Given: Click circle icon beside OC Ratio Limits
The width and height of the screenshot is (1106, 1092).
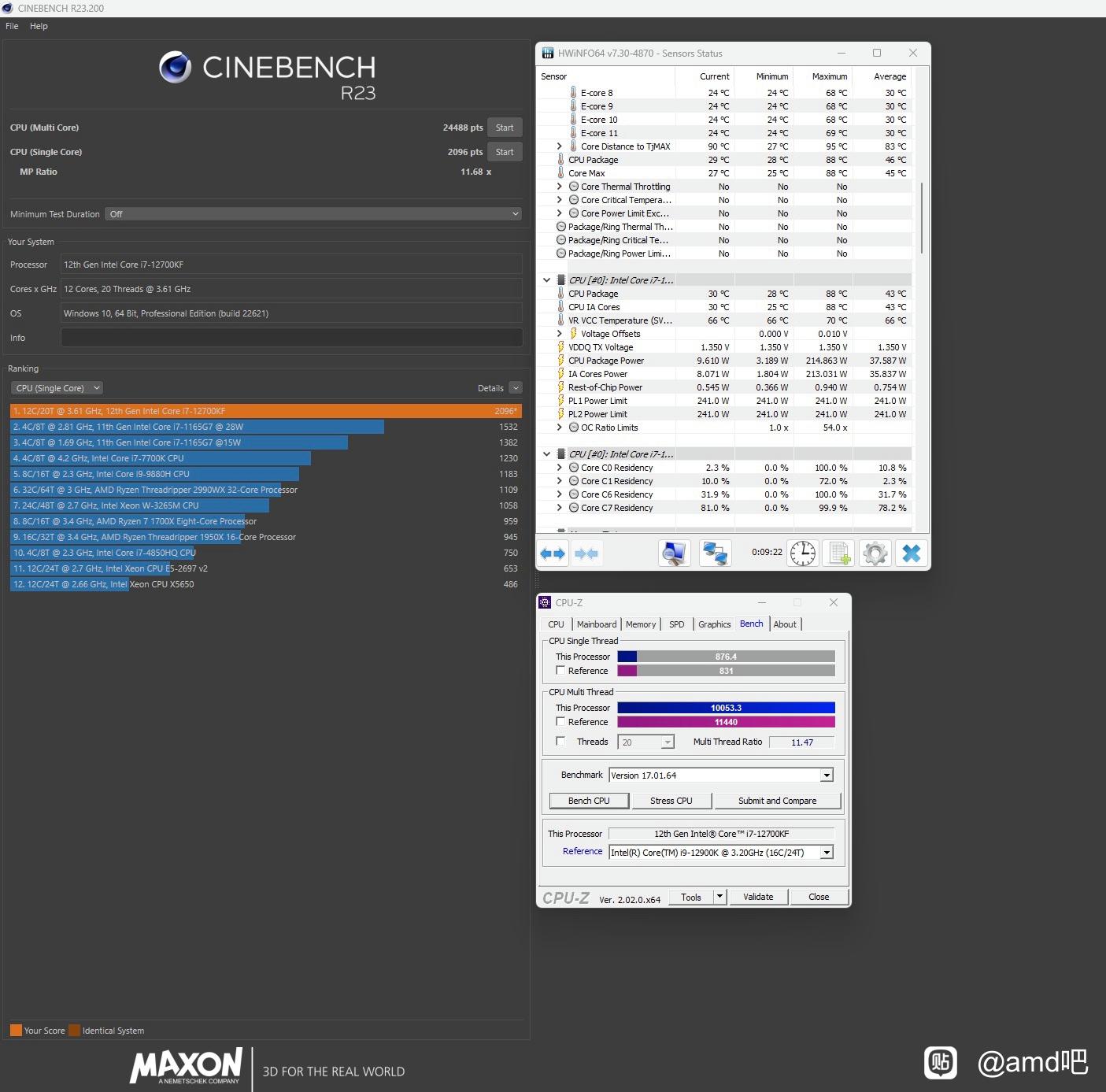Looking at the screenshot, I should coord(574,428).
